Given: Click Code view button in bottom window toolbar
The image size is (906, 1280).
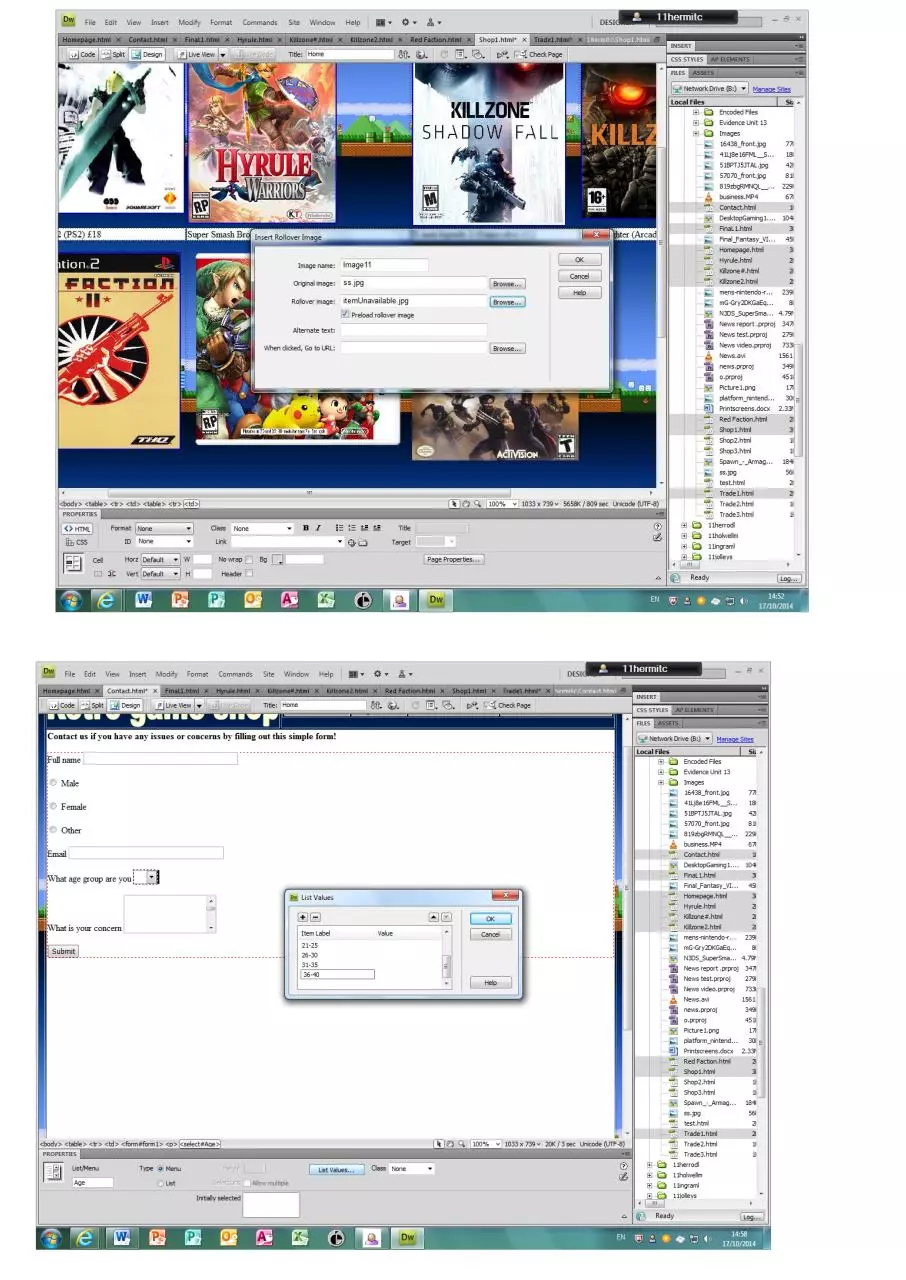Looking at the screenshot, I should (x=62, y=705).
